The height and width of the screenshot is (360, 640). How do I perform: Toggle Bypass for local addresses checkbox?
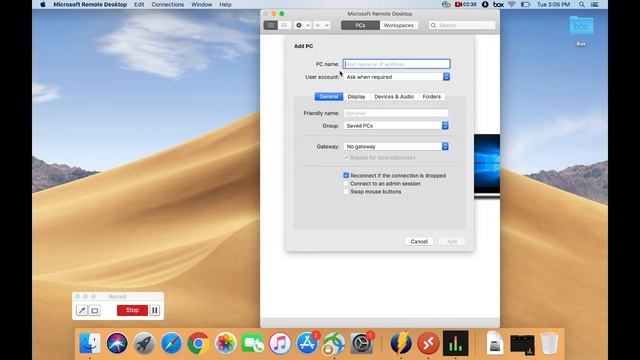(346, 158)
